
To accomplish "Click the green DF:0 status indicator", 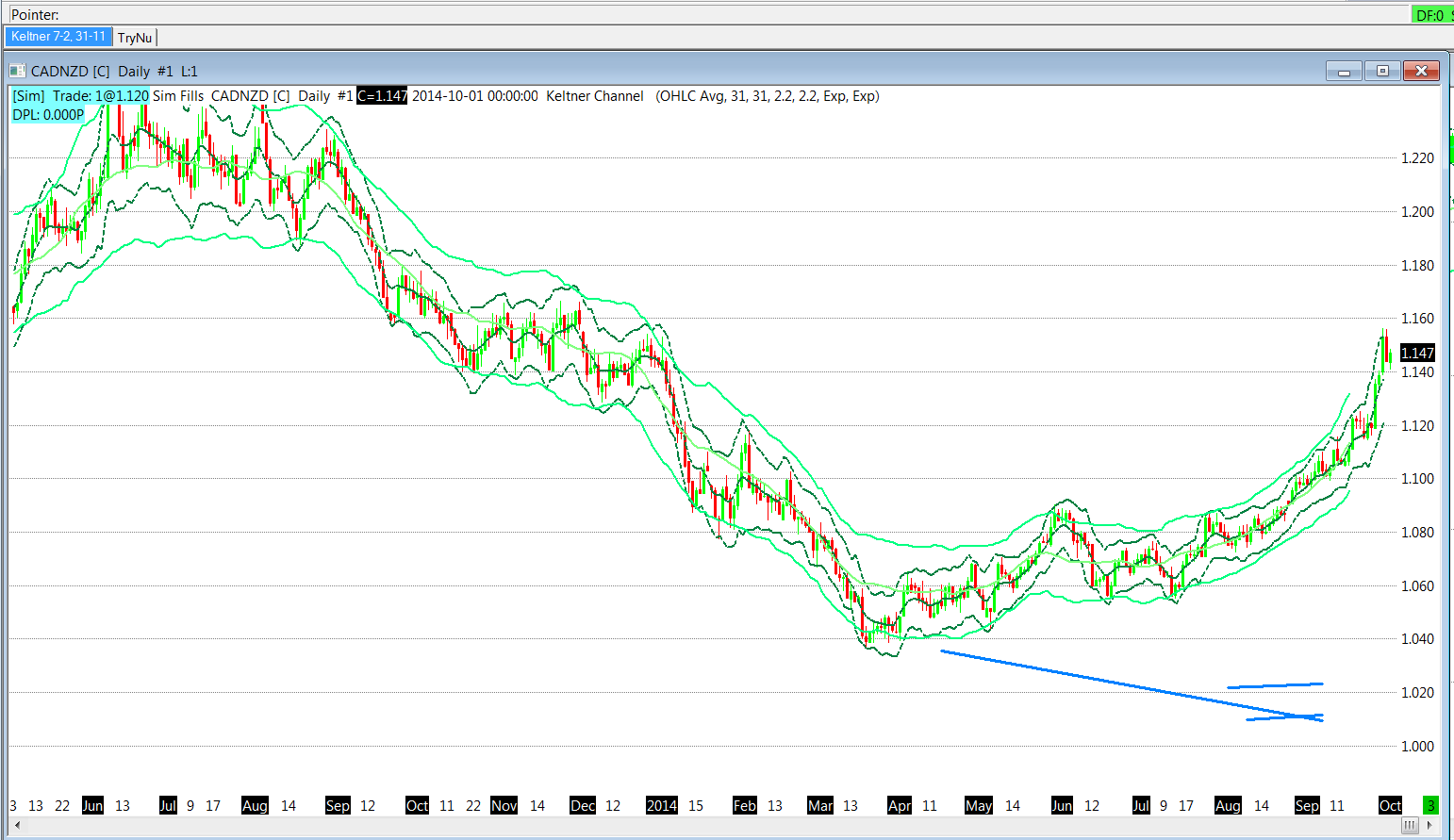I will coord(1429,15).
